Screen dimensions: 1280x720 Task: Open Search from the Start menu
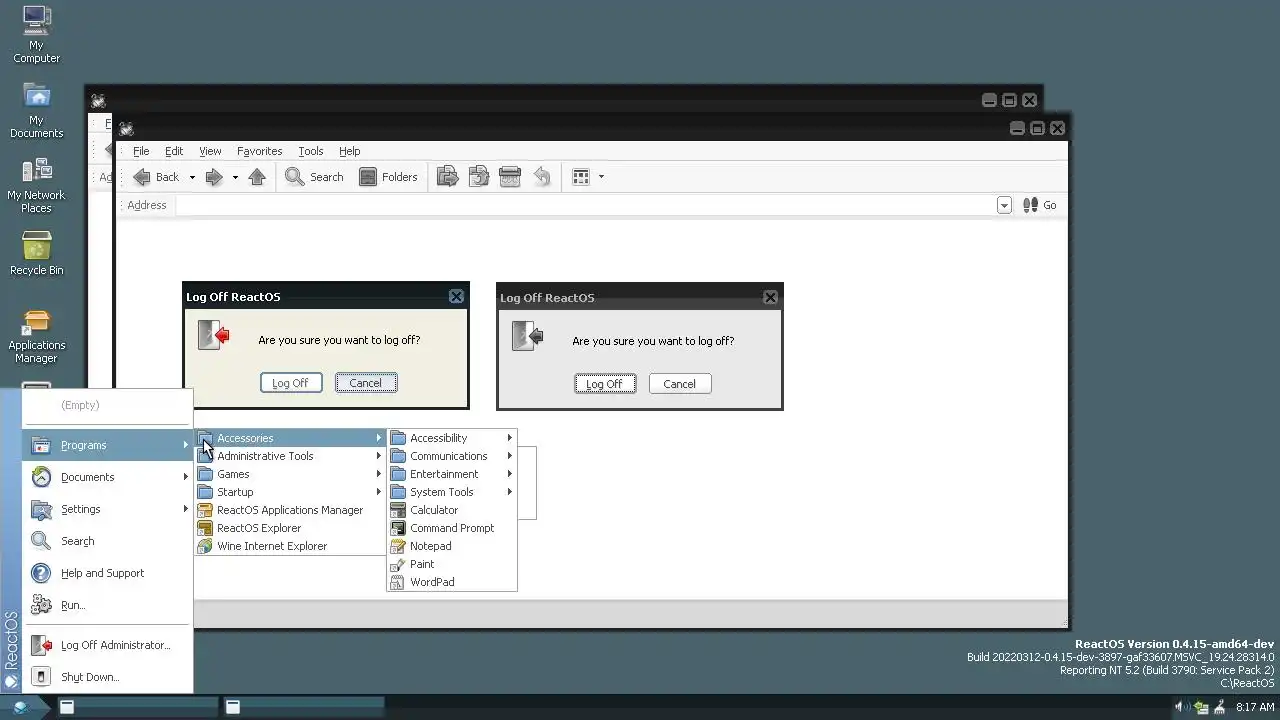point(108,541)
